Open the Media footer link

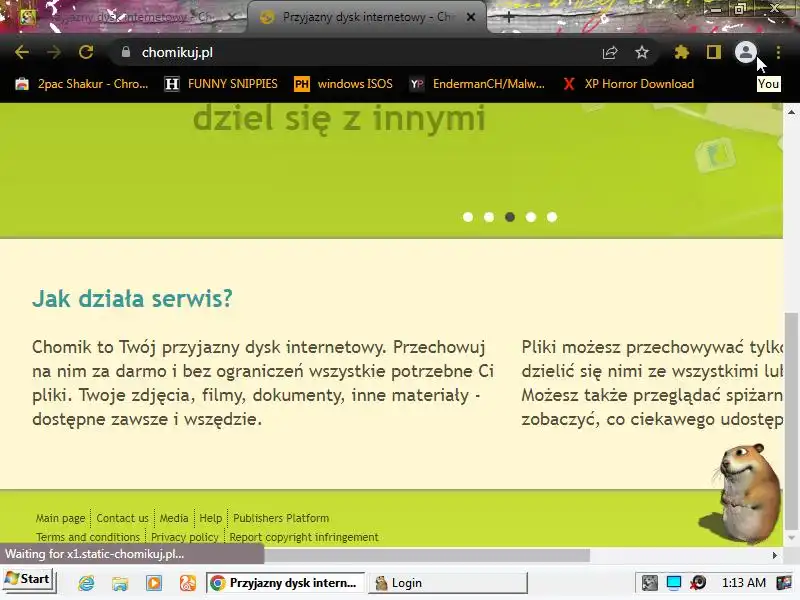(174, 518)
